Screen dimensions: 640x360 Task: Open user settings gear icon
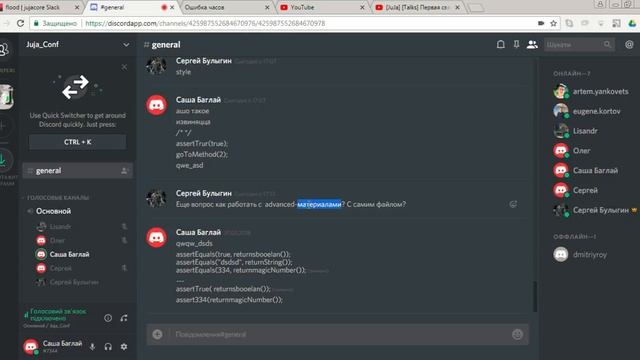pyautogui.click(x=124, y=347)
